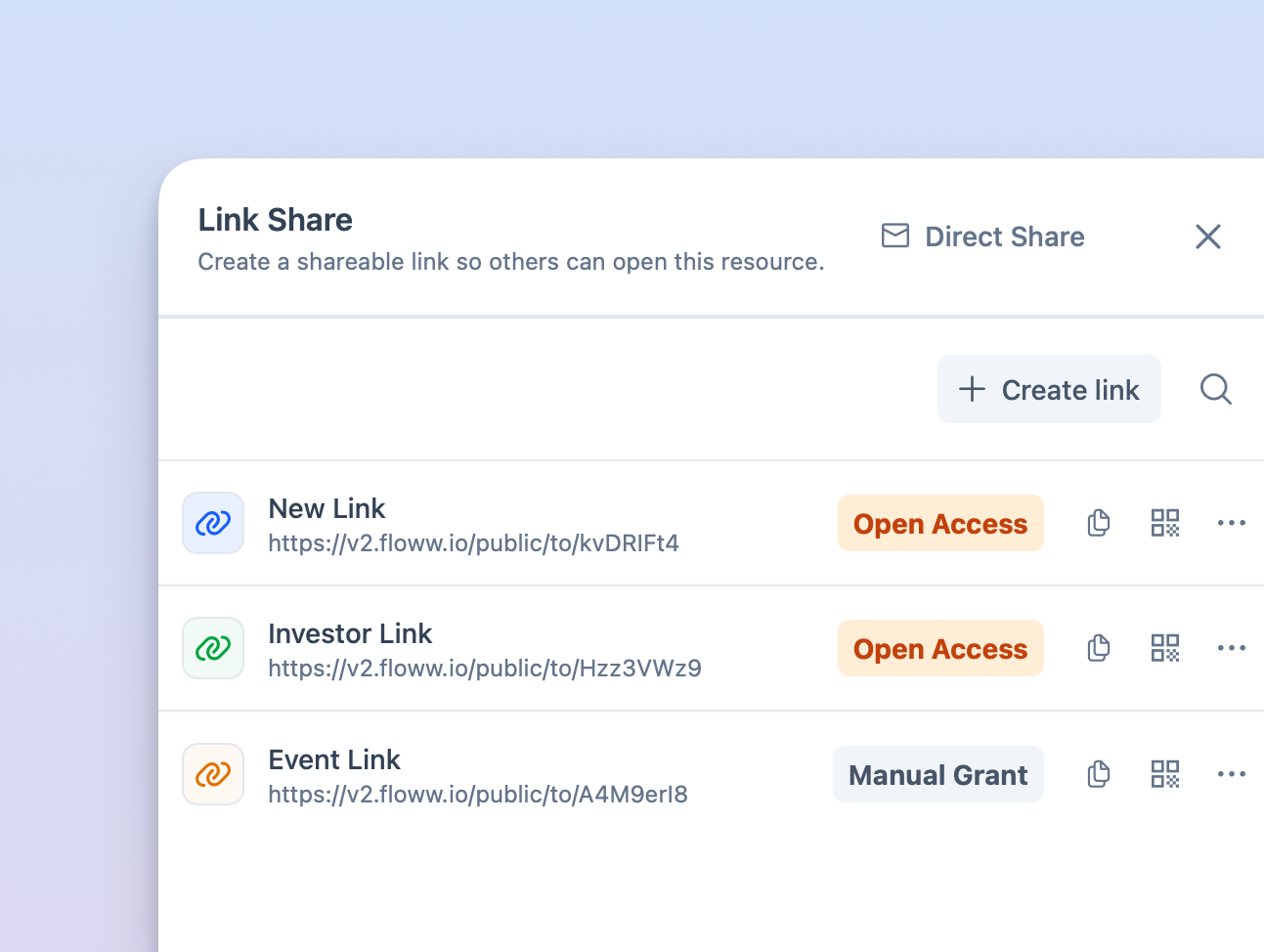Click the Create link button

[1049, 389]
